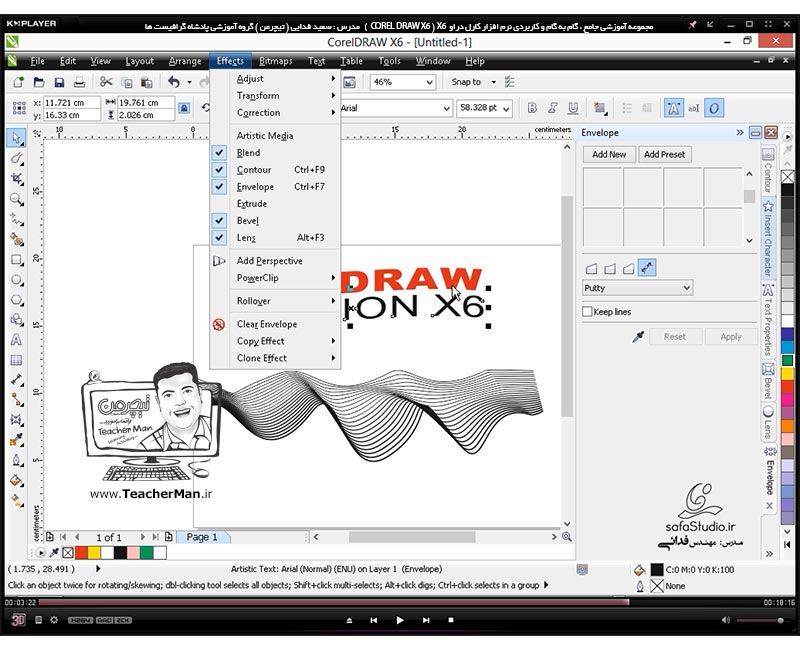The height and width of the screenshot is (650, 800).
Task: Click the Cut scissors icon
Action: coord(106,82)
